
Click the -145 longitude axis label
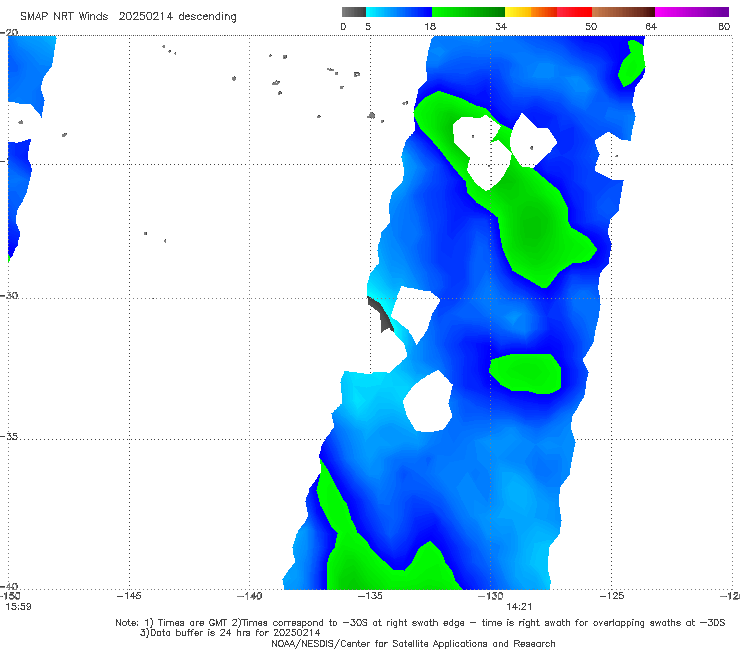pyautogui.click(x=129, y=596)
